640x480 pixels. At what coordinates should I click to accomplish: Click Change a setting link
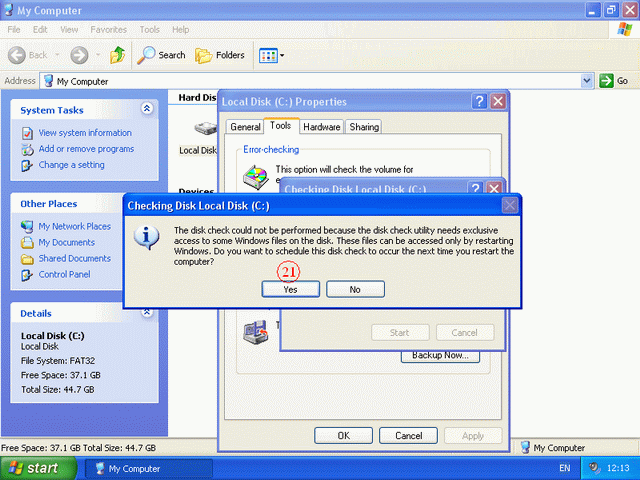click(71, 165)
